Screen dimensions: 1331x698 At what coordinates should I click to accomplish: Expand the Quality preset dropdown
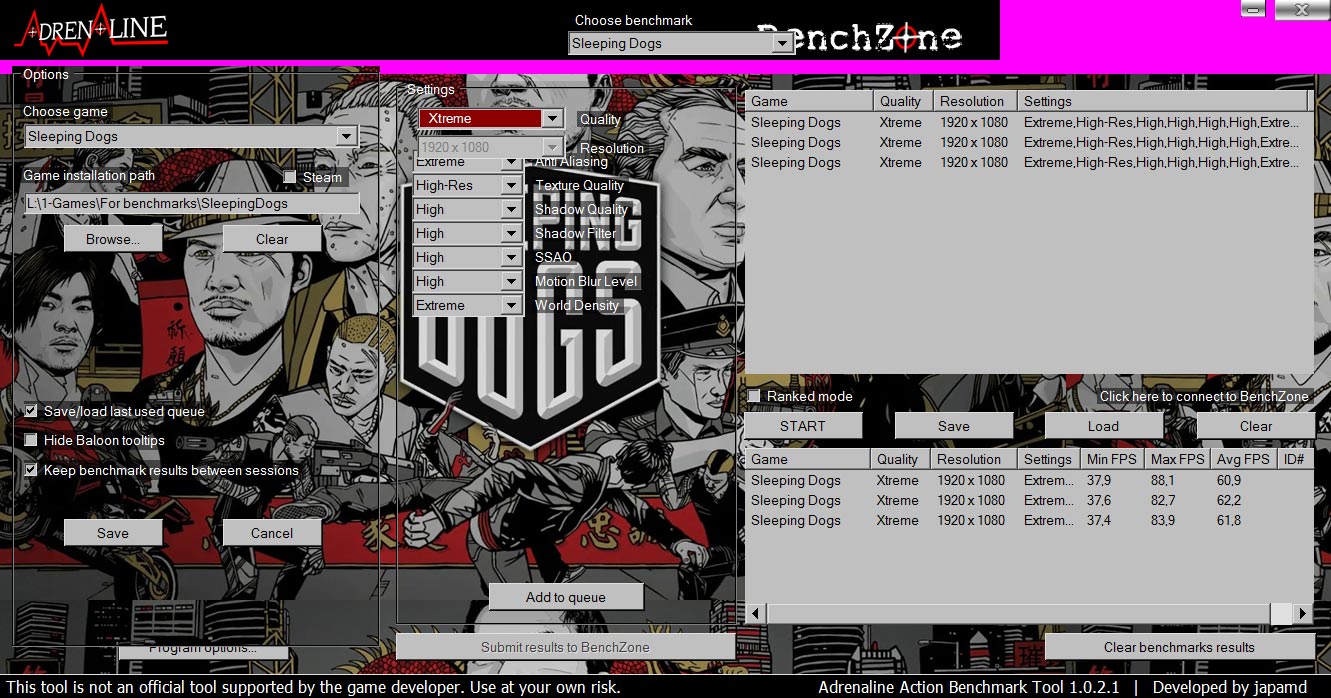click(x=552, y=118)
